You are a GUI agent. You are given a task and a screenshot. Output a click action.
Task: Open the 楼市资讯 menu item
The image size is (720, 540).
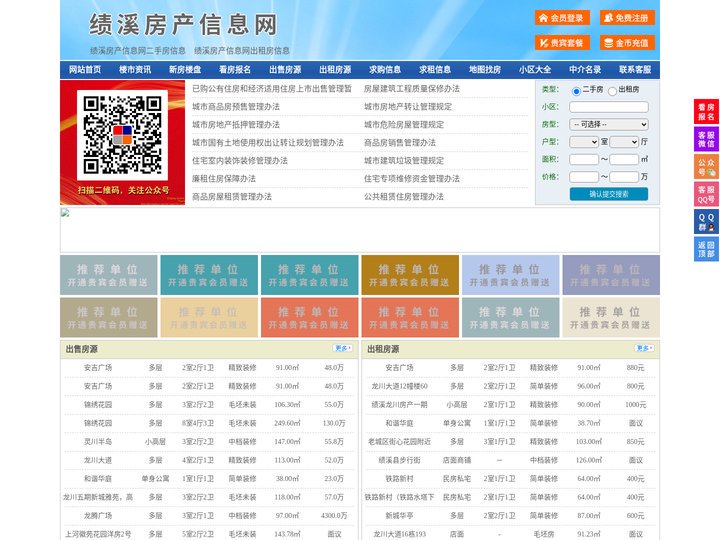coord(135,70)
